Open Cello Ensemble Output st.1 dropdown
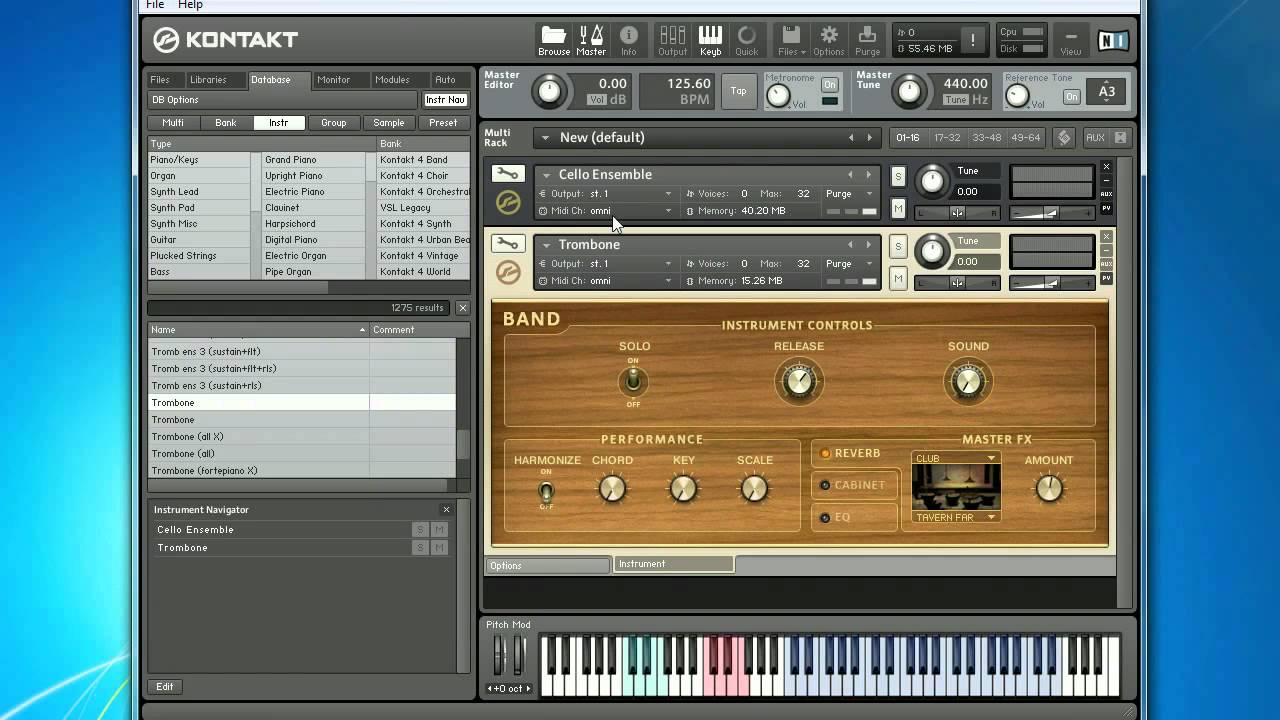 coord(606,194)
